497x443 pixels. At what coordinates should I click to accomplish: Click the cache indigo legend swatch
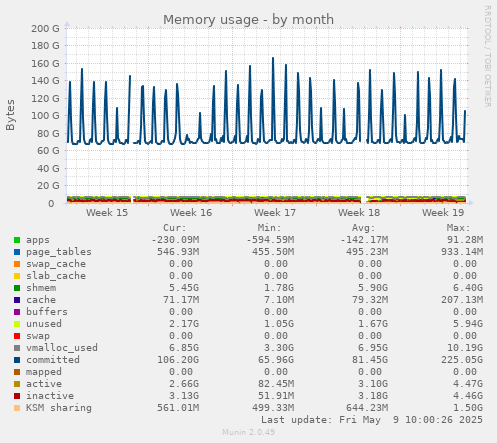pyautogui.click(x=17, y=300)
